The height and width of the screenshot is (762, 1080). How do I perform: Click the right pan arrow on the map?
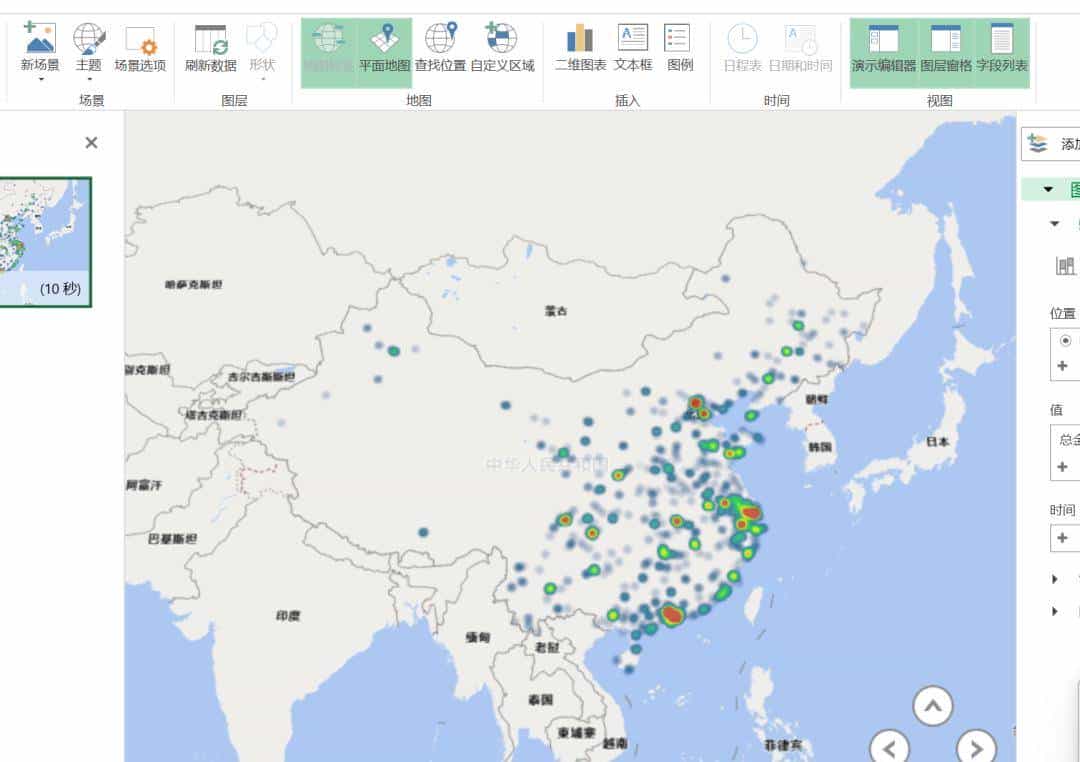975,746
